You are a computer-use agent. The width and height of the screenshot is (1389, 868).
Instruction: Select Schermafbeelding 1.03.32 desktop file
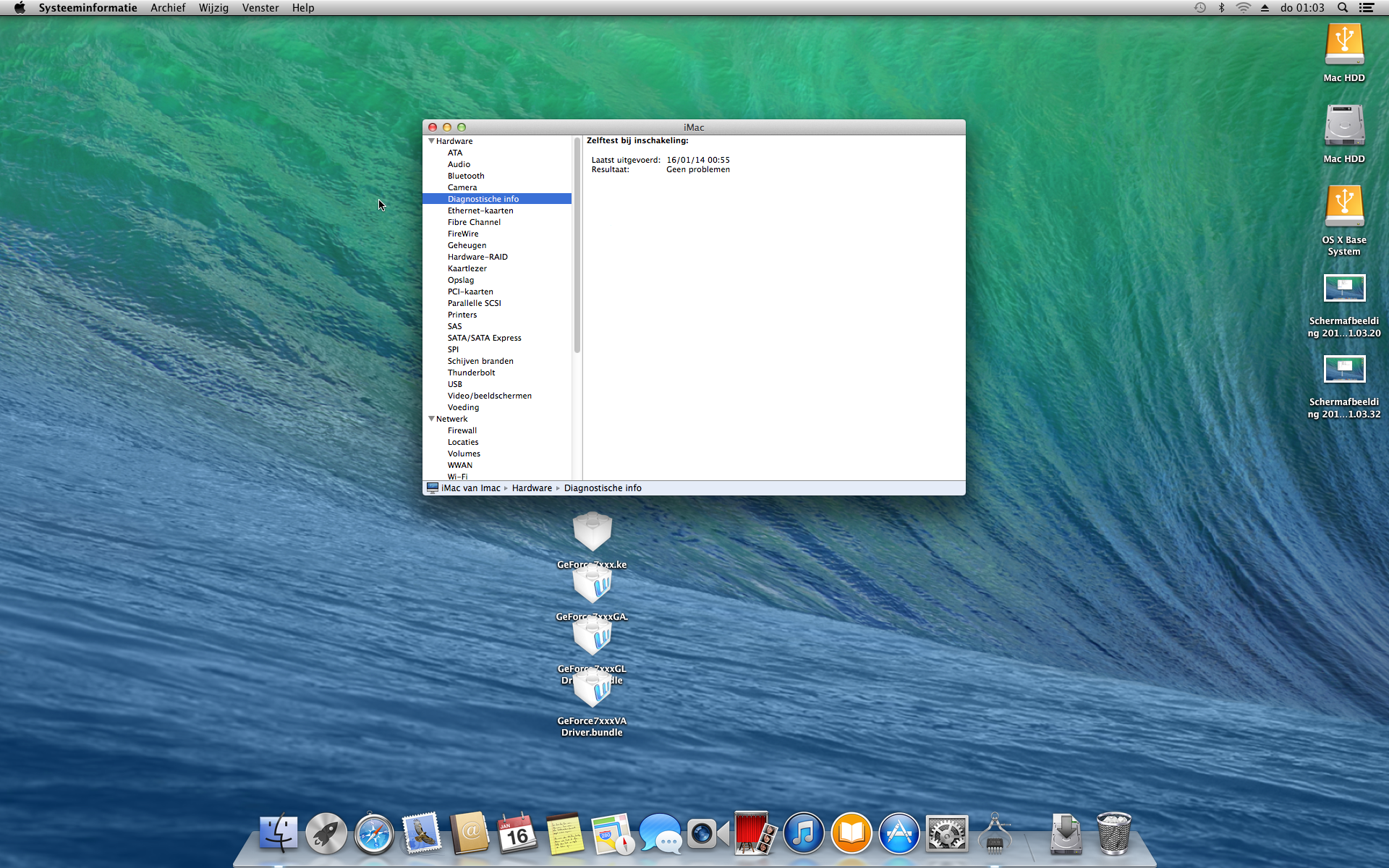[1344, 370]
